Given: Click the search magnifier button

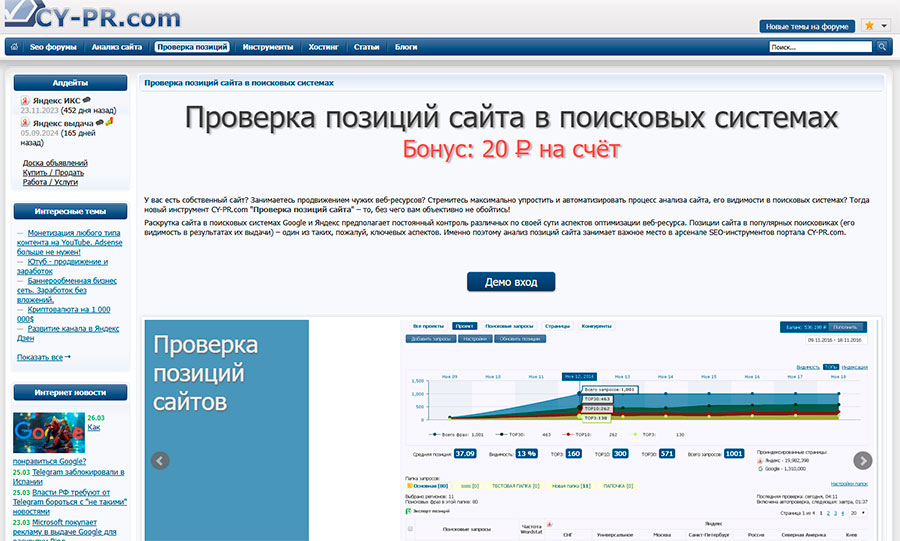Looking at the screenshot, I should coord(882,47).
